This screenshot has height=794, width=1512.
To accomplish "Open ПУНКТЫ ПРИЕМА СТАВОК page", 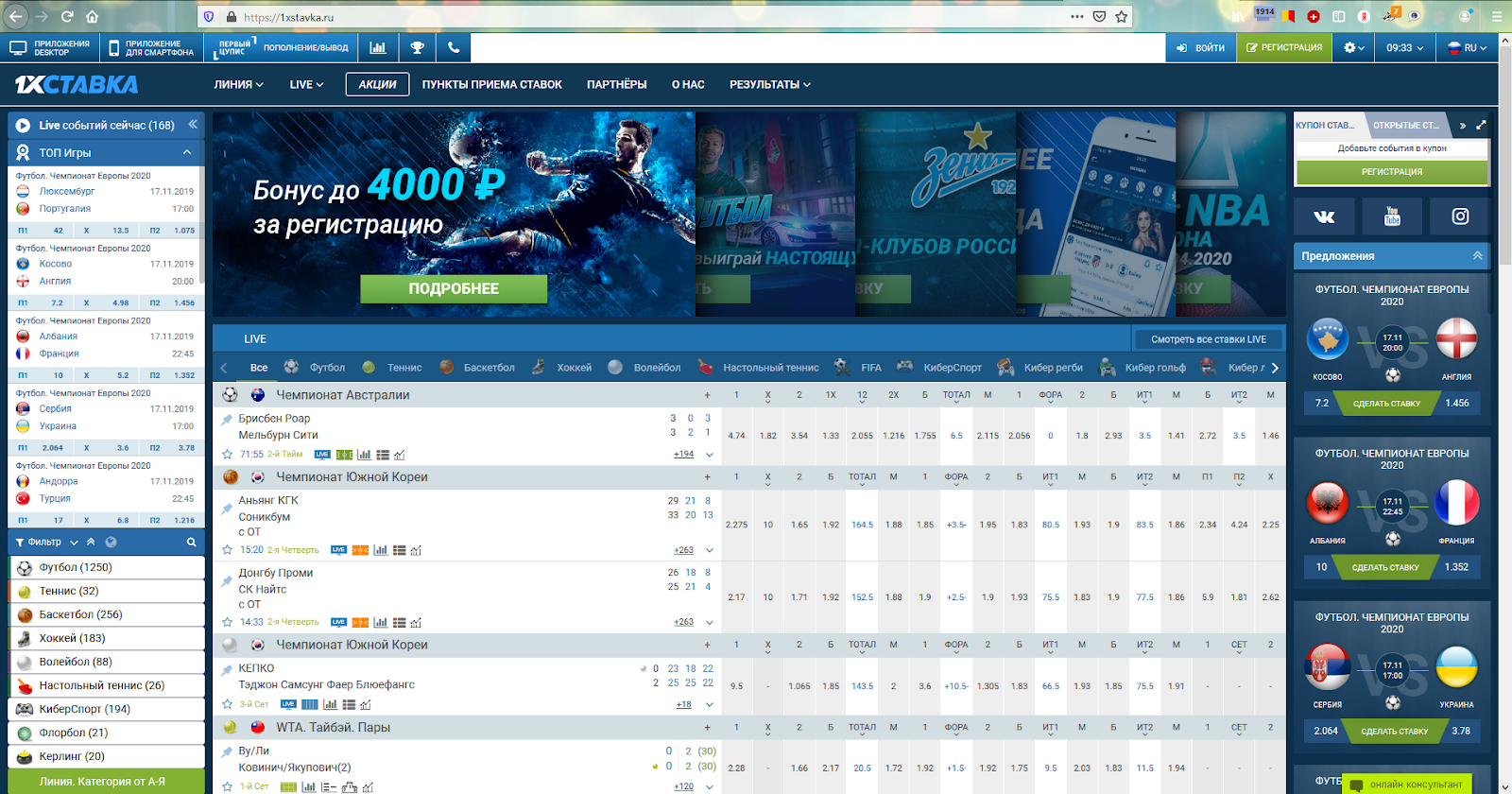I will point(492,84).
